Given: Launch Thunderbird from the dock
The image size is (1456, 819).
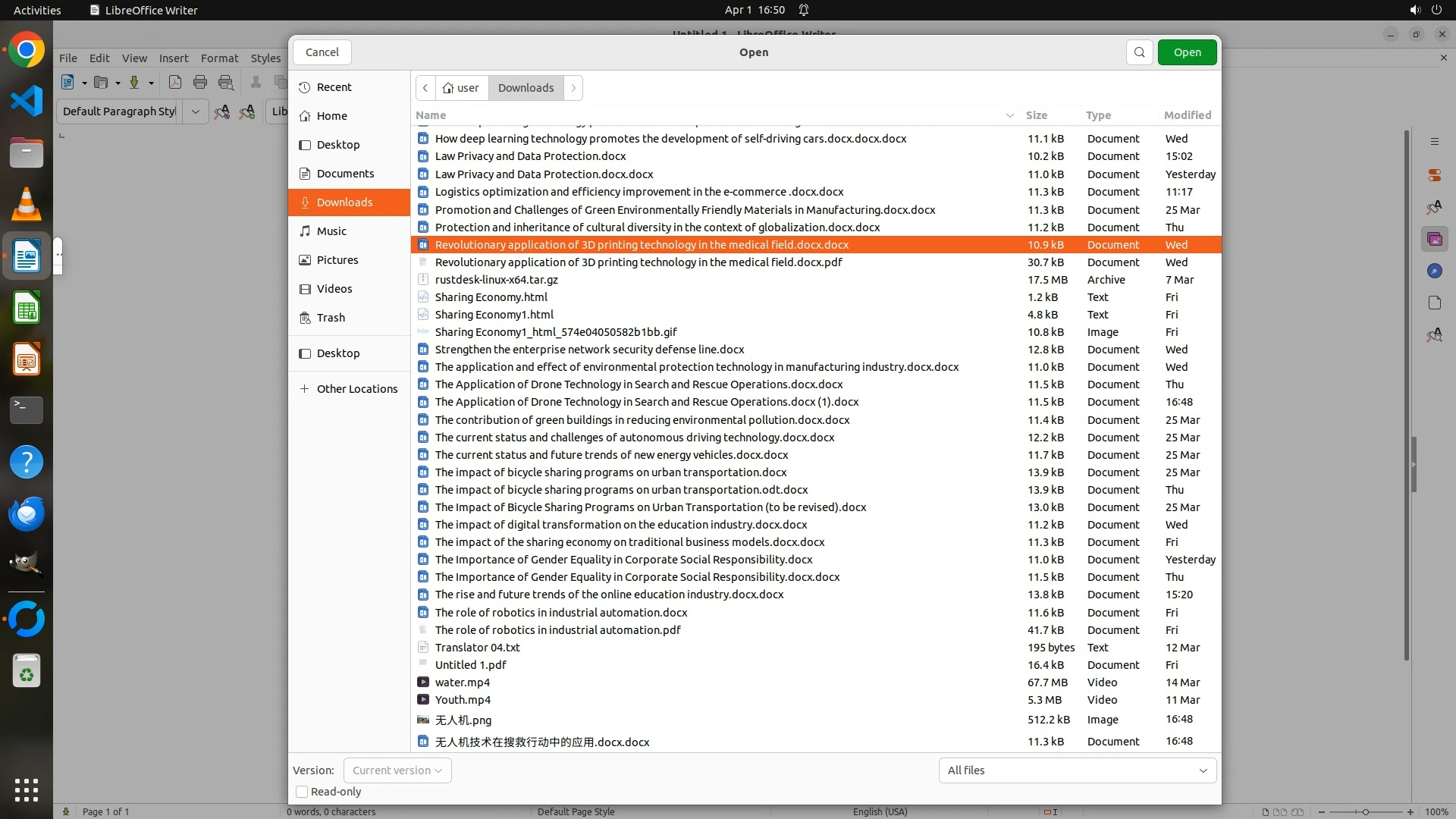Looking at the screenshot, I should click(x=27, y=514).
